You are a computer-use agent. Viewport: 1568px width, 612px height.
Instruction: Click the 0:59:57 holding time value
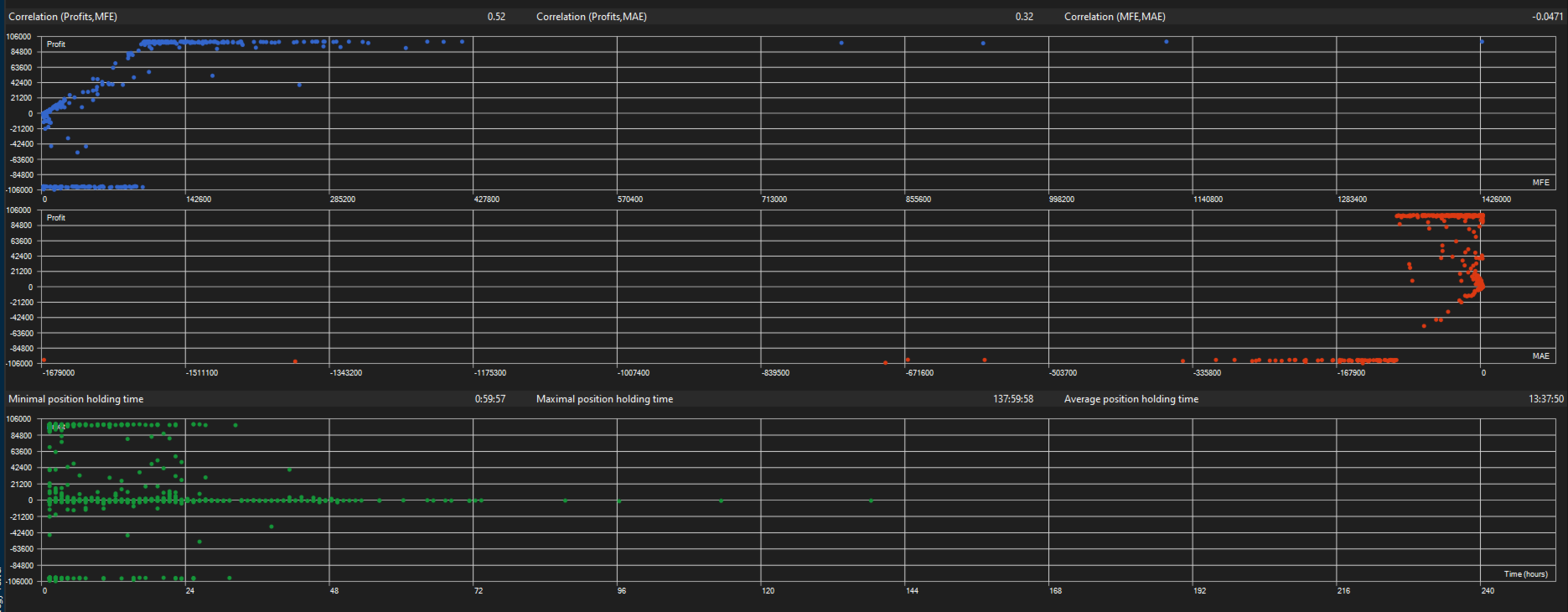click(490, 399)
